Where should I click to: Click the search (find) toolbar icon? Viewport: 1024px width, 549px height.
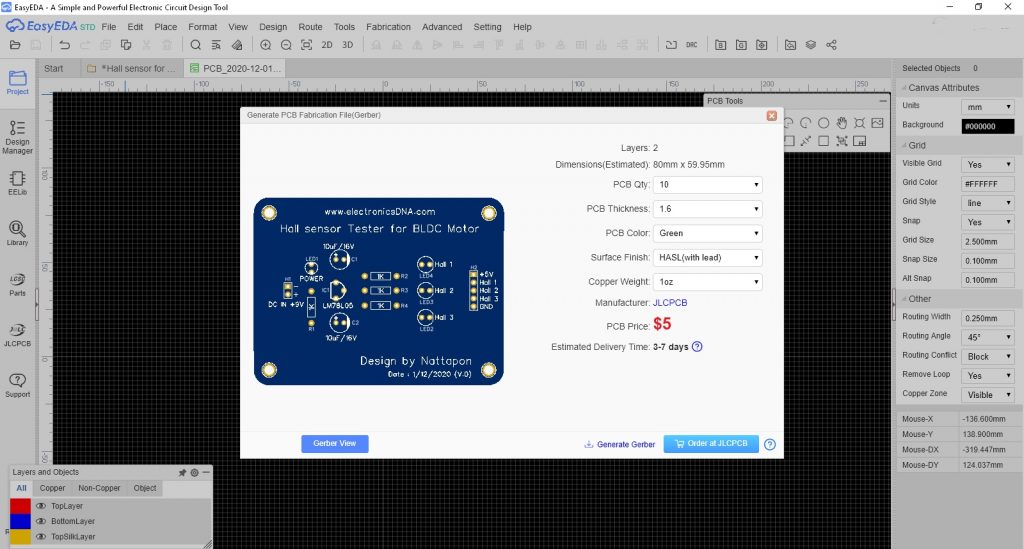point(195,45)
